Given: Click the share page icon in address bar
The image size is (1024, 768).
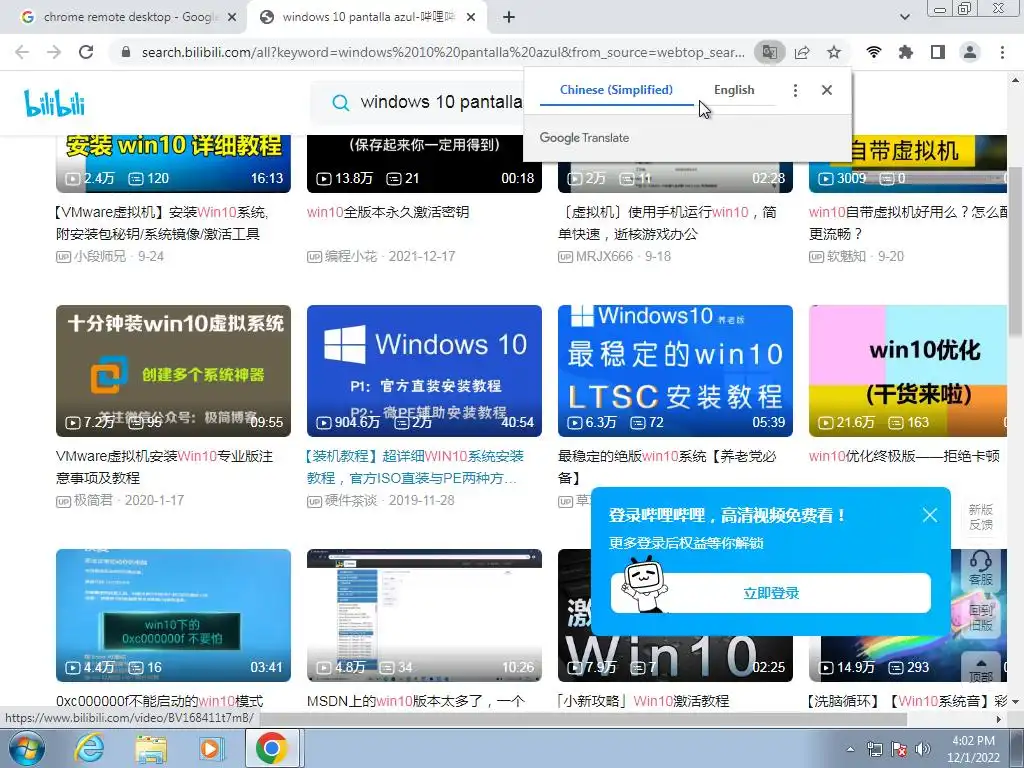Looking at the screenshot, I should click(802, 52).
